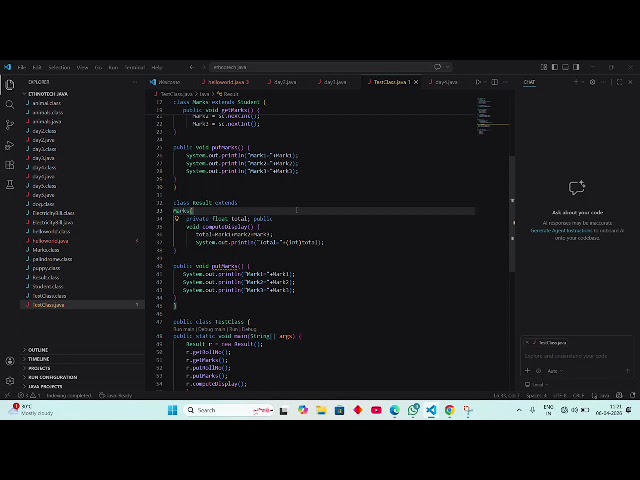Click the Copilot chat icon in title bar
The image size is (640, 480).
438,67
